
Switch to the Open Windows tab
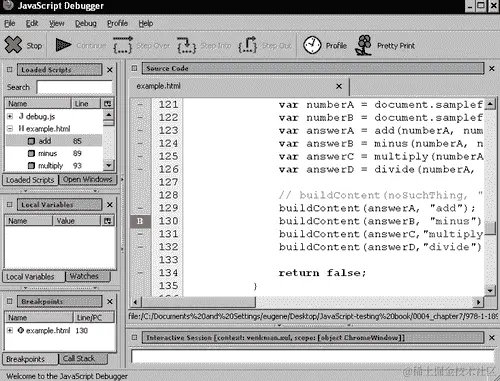[x=87, y=179]
